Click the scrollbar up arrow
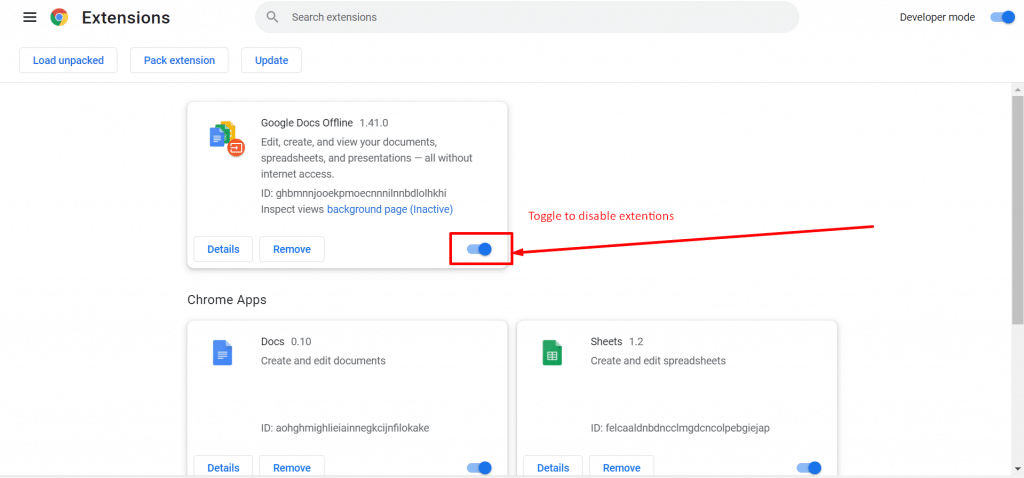The height and width of the screenshot is (478, 1024). [x=1017, y=89]
